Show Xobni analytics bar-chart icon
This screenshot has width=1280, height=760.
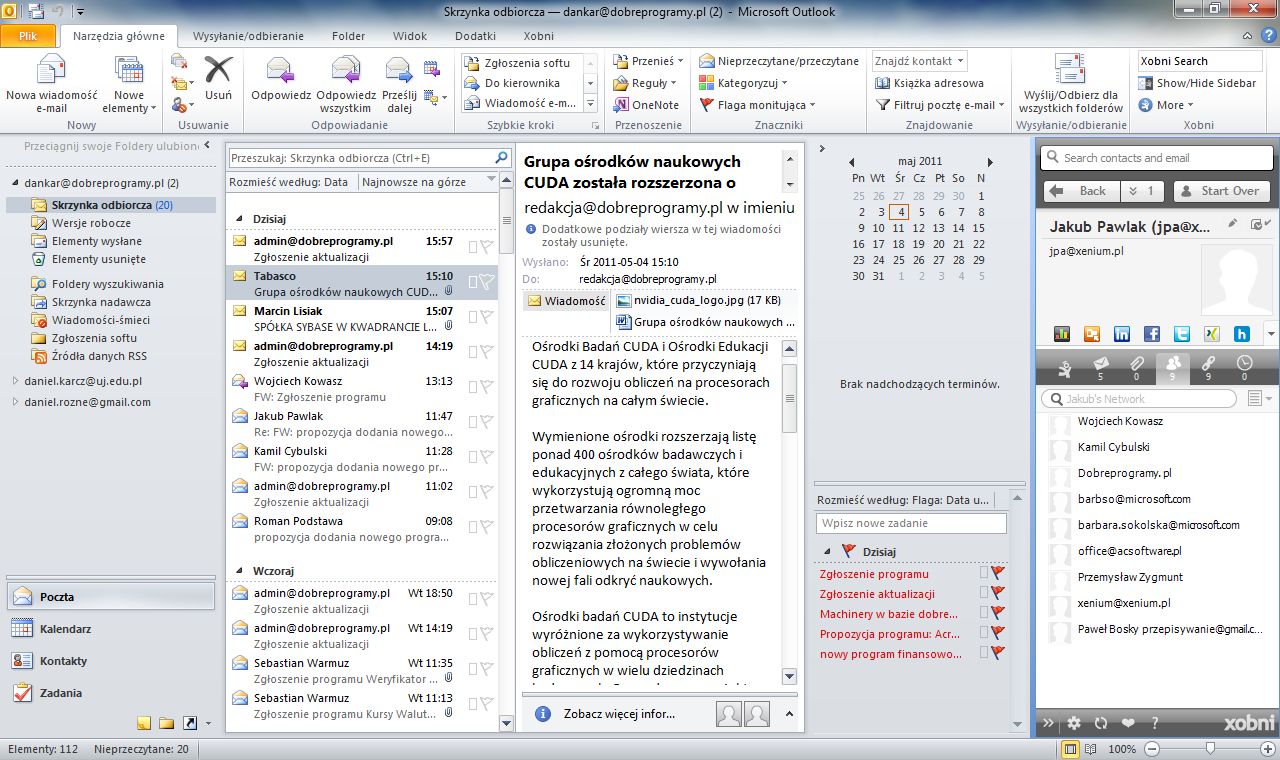tap(1062, 334)
